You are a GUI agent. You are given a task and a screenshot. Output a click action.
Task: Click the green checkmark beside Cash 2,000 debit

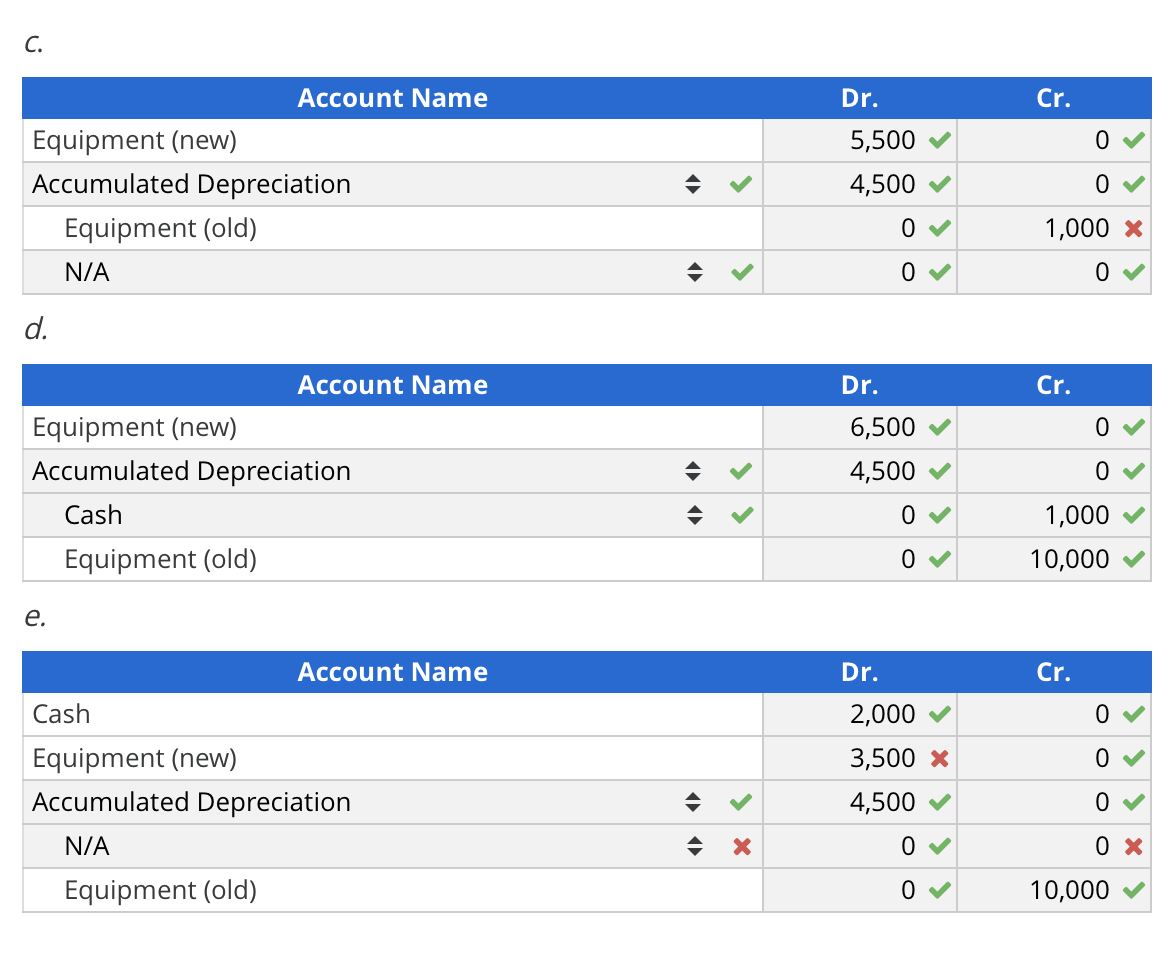click(x=940, y=714)
